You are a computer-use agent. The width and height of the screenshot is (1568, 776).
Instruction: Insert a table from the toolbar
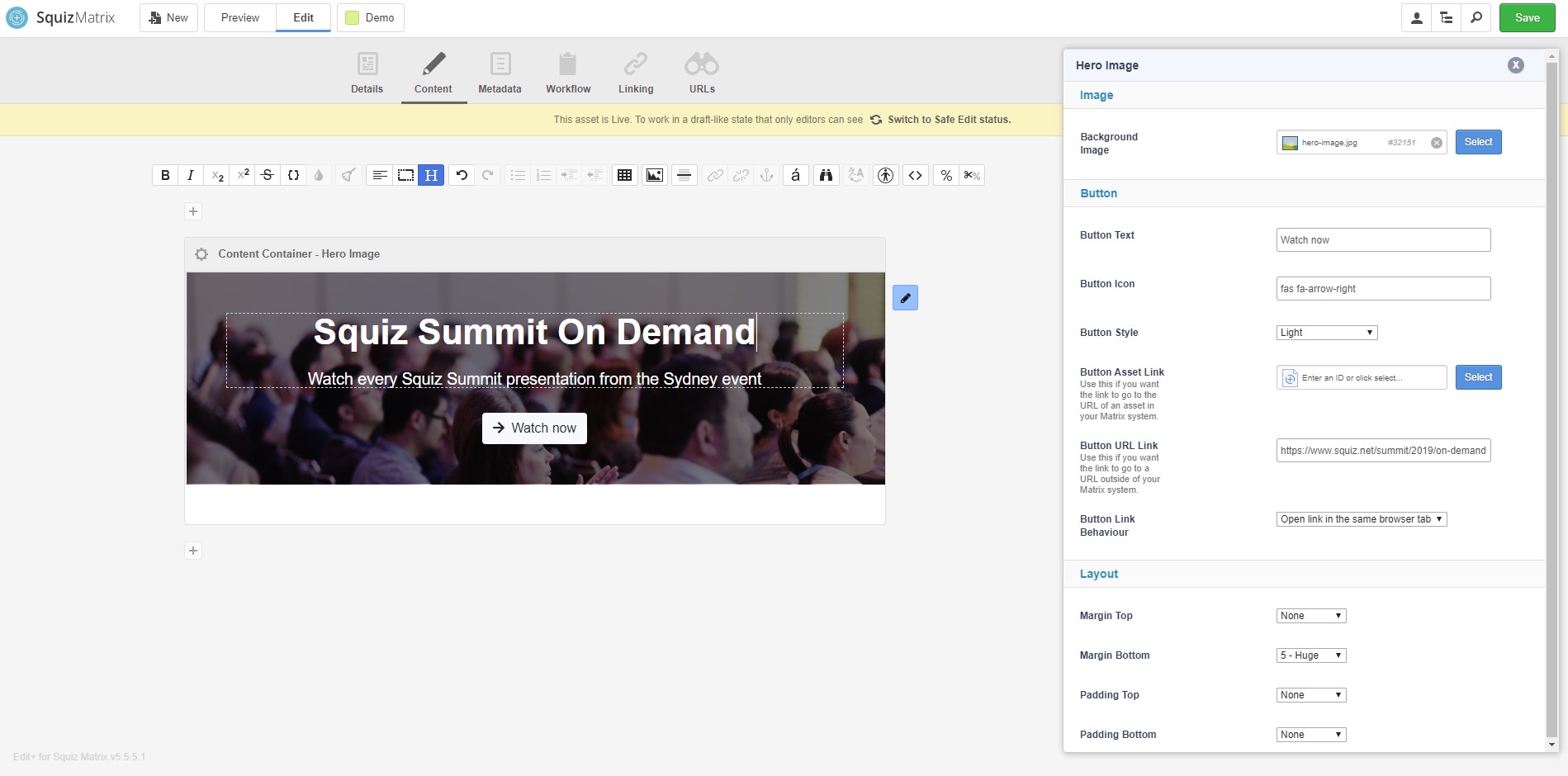(625, 175)
